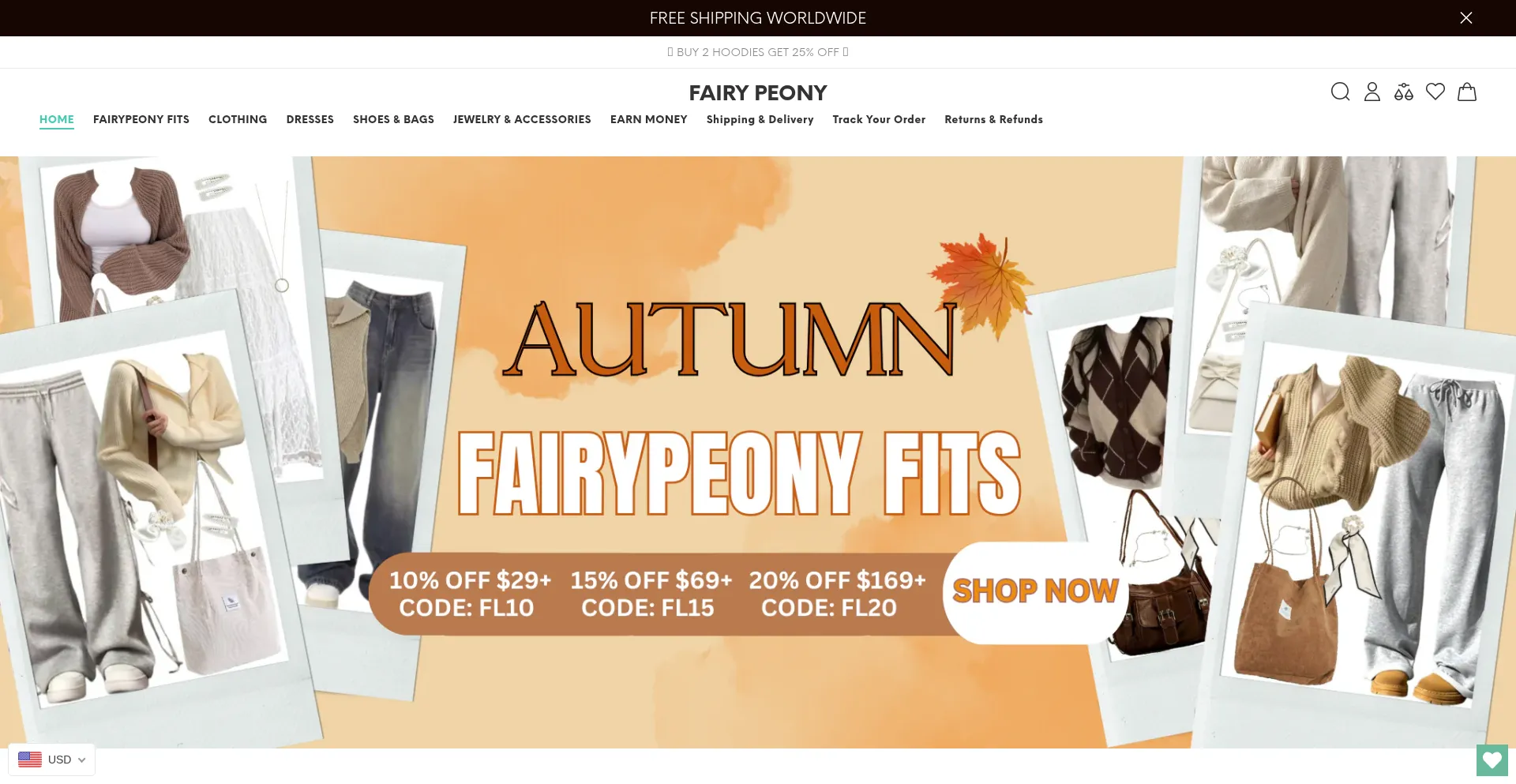
Task: Dismiss the Free Shipping Worldwide banner
Action: 1466,18
